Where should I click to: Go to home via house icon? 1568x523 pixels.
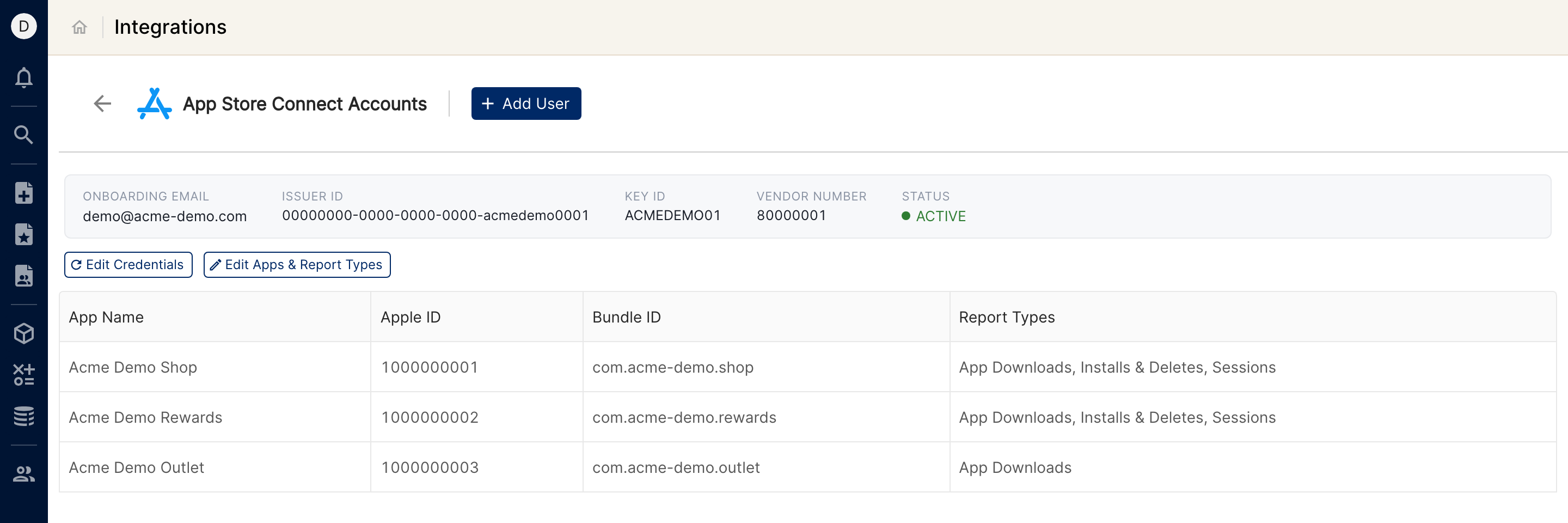pyautogui.click(x=79, y=27)
